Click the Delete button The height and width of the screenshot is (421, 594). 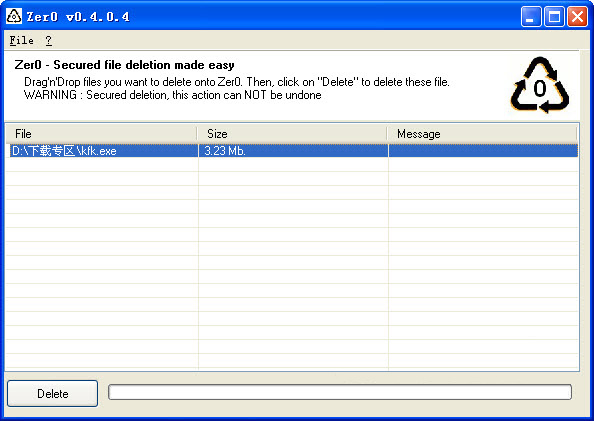click(x=52, y=393)
